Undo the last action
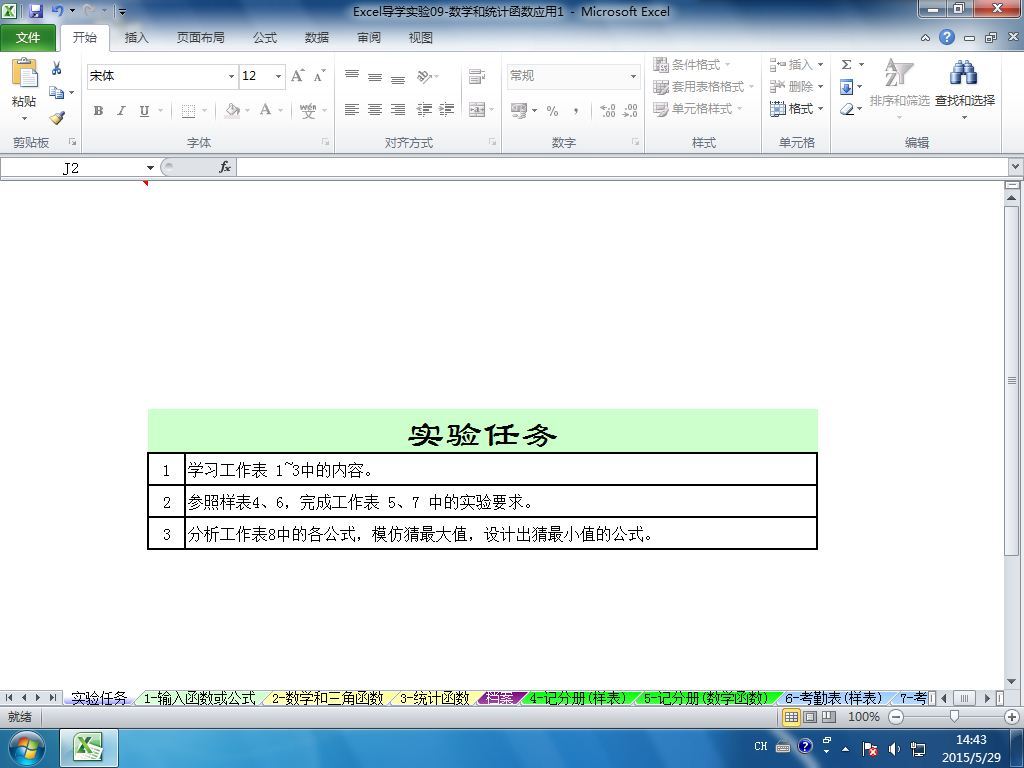The height and width of the screenshot is (768, 1024). (x=57, y=11)
